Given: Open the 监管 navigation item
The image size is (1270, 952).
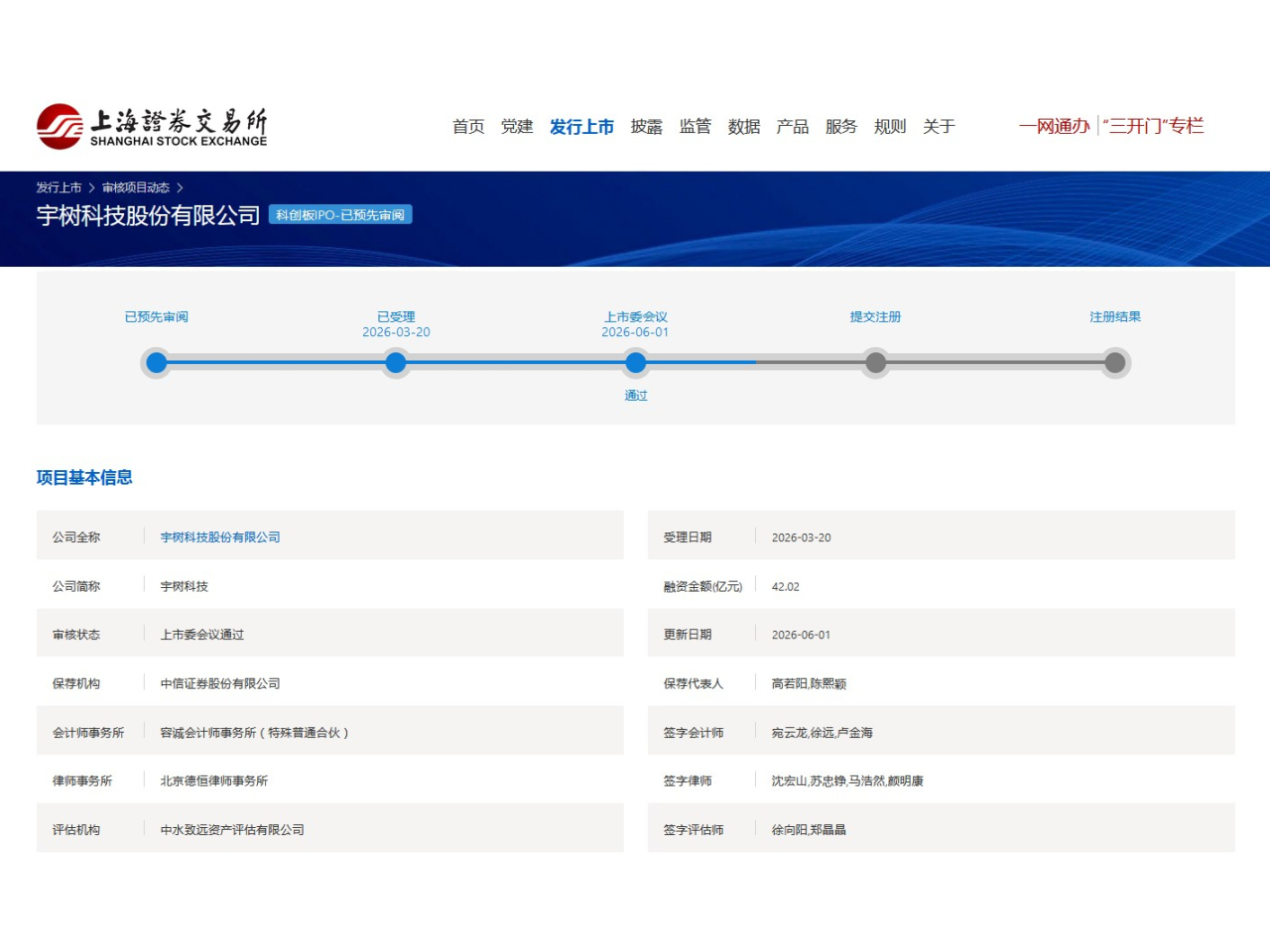Looking at the screenshot, I should point(696,127).
